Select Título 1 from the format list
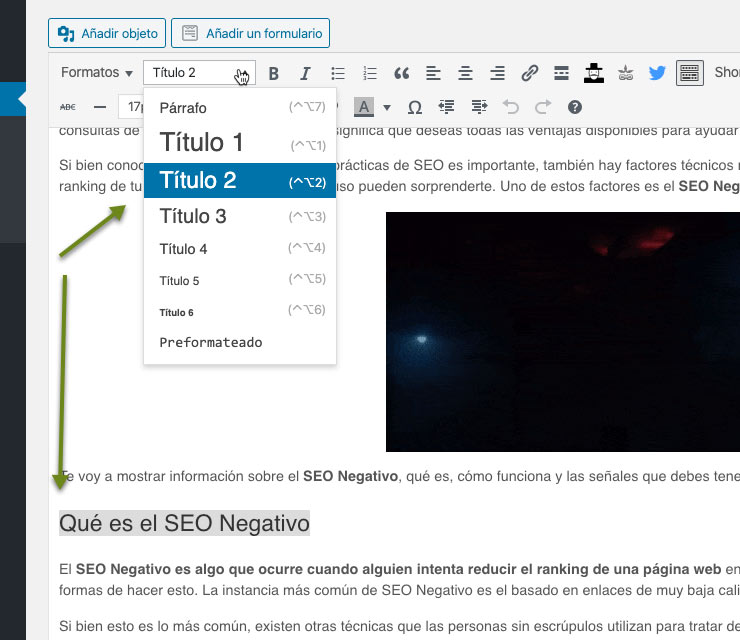Viewport: 740px width, 640px height. (x=240, y=143)
